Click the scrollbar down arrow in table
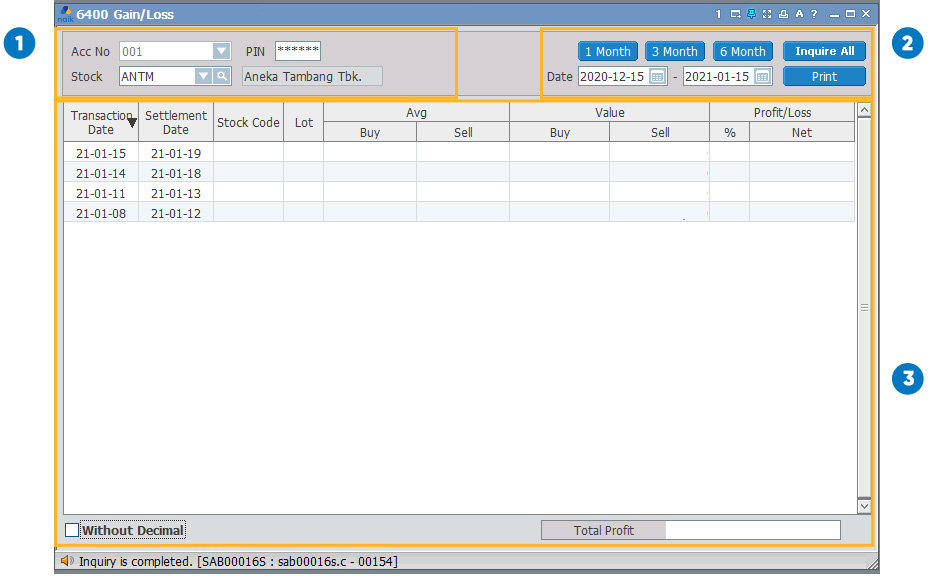The height and width of the screenshot is (576, 934). pos(864,506)
